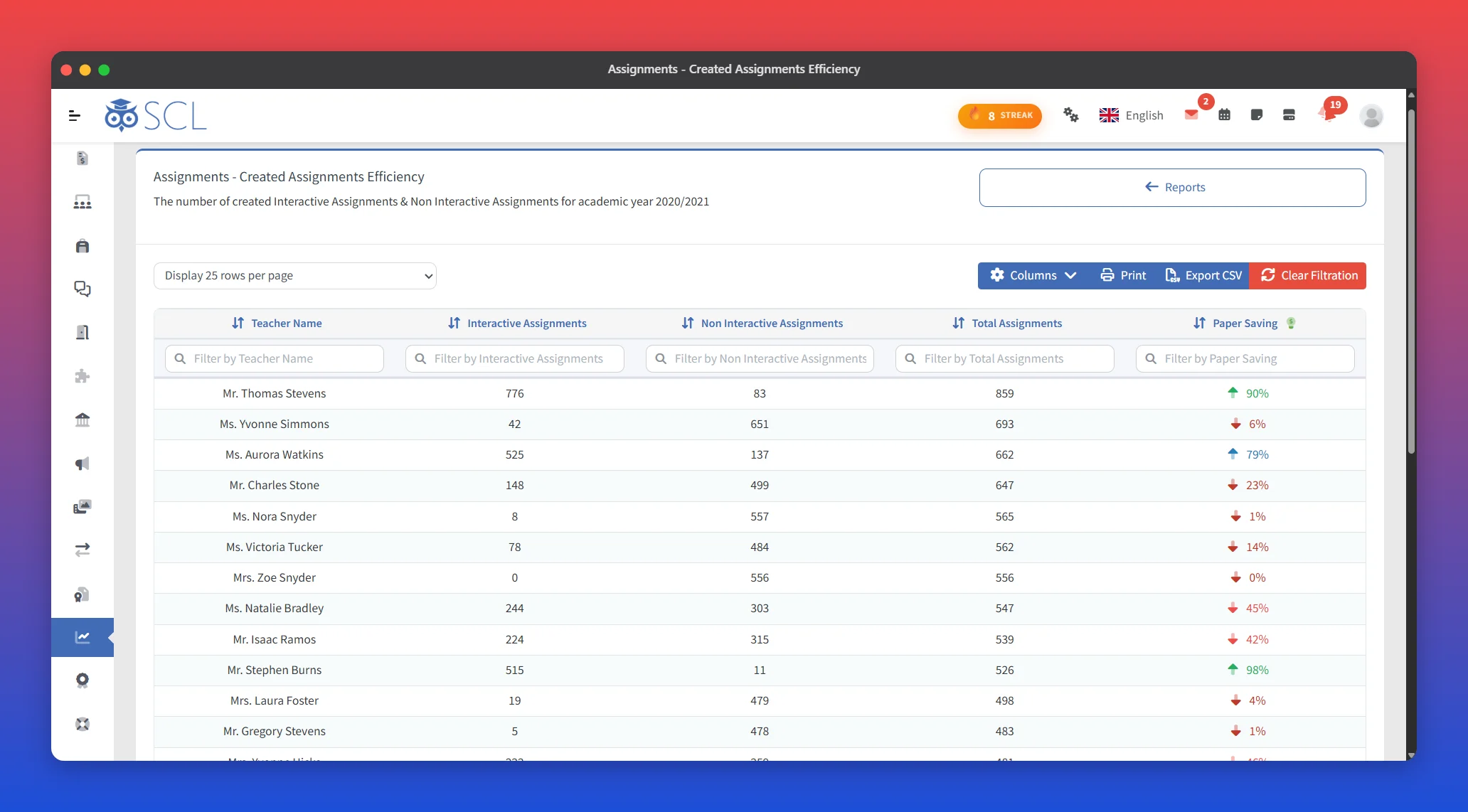This screenshot has height=812, width=1468.
Task: Click 98% paper saving for Stephen Burns
Action: point(1257,671)
